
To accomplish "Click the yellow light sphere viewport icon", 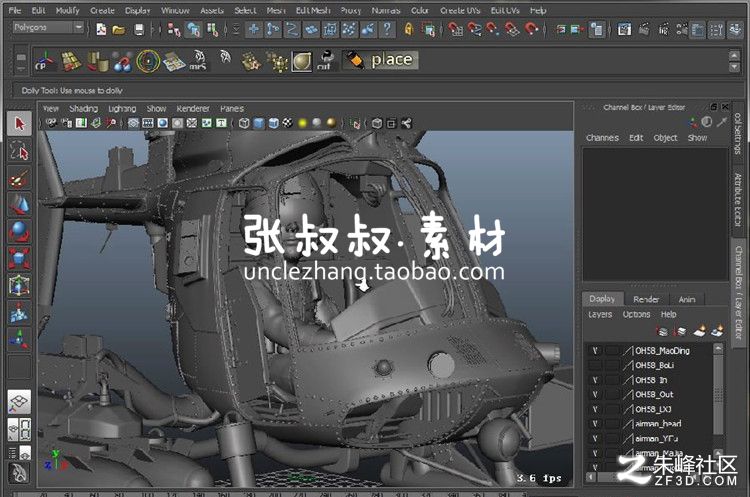I will coord(302,123).
